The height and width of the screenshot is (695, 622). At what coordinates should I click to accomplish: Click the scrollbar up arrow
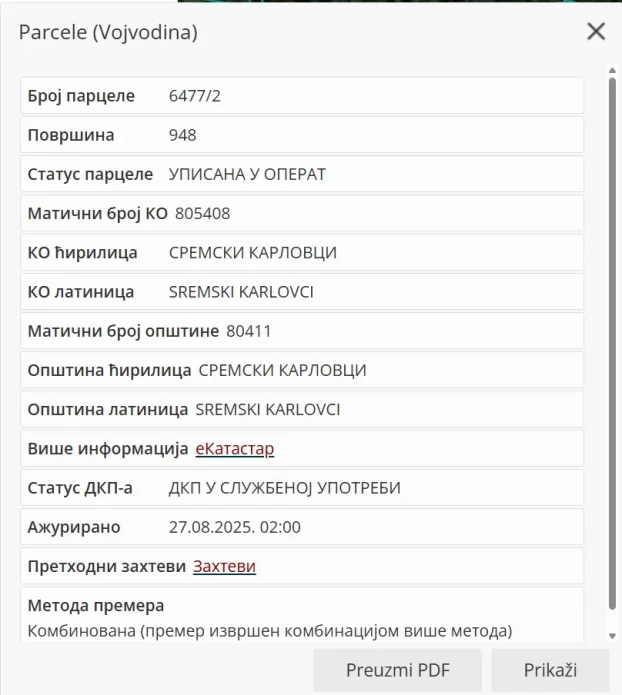click(x=612, y=71)
